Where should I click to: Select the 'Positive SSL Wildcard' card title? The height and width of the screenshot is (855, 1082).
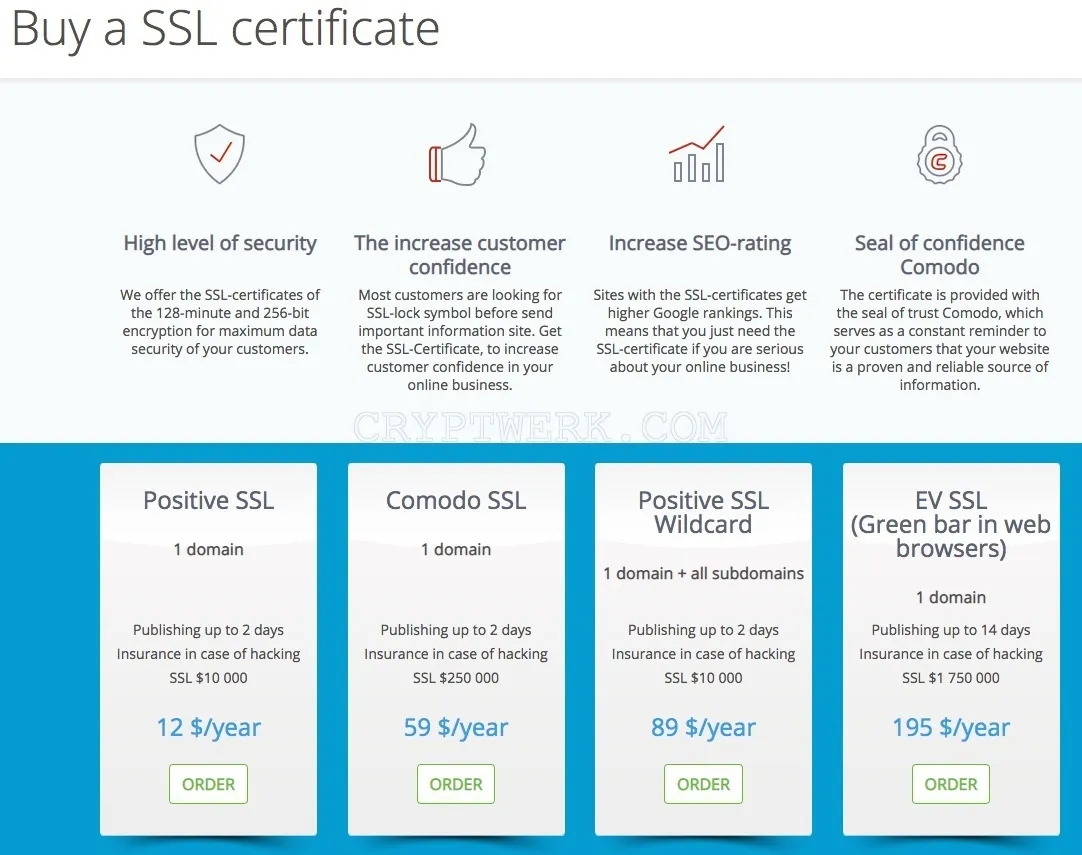pyautogui.click(x=703, y=512)
